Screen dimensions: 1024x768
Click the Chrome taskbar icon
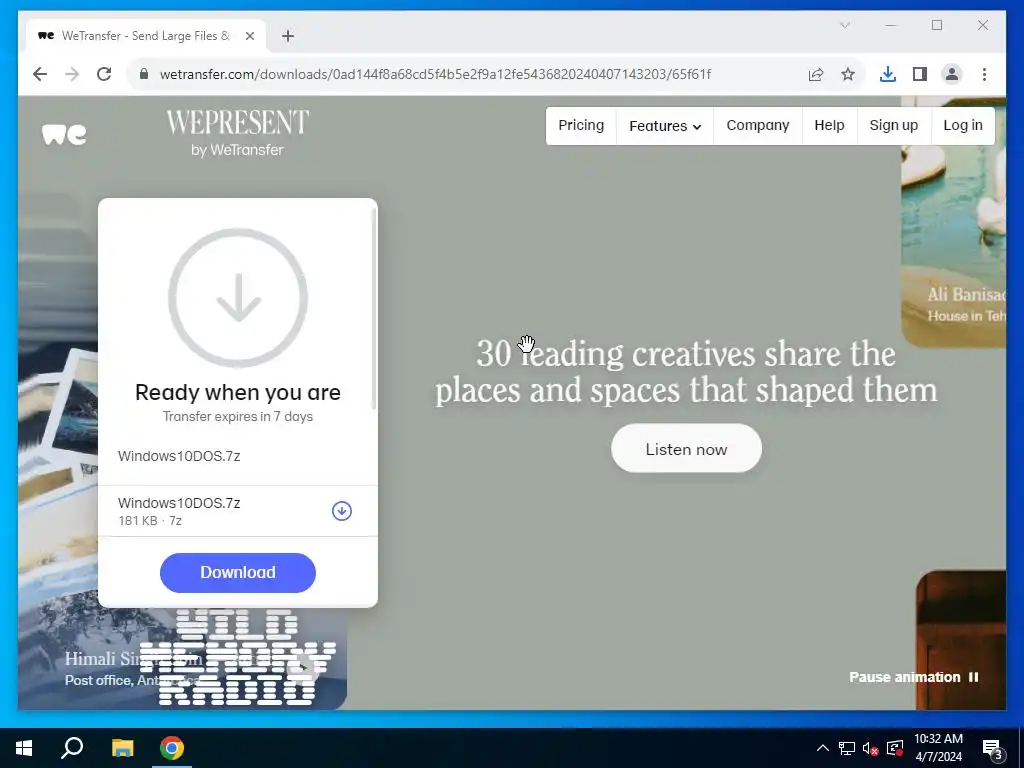pyautogui.click(x=172, y=748)
